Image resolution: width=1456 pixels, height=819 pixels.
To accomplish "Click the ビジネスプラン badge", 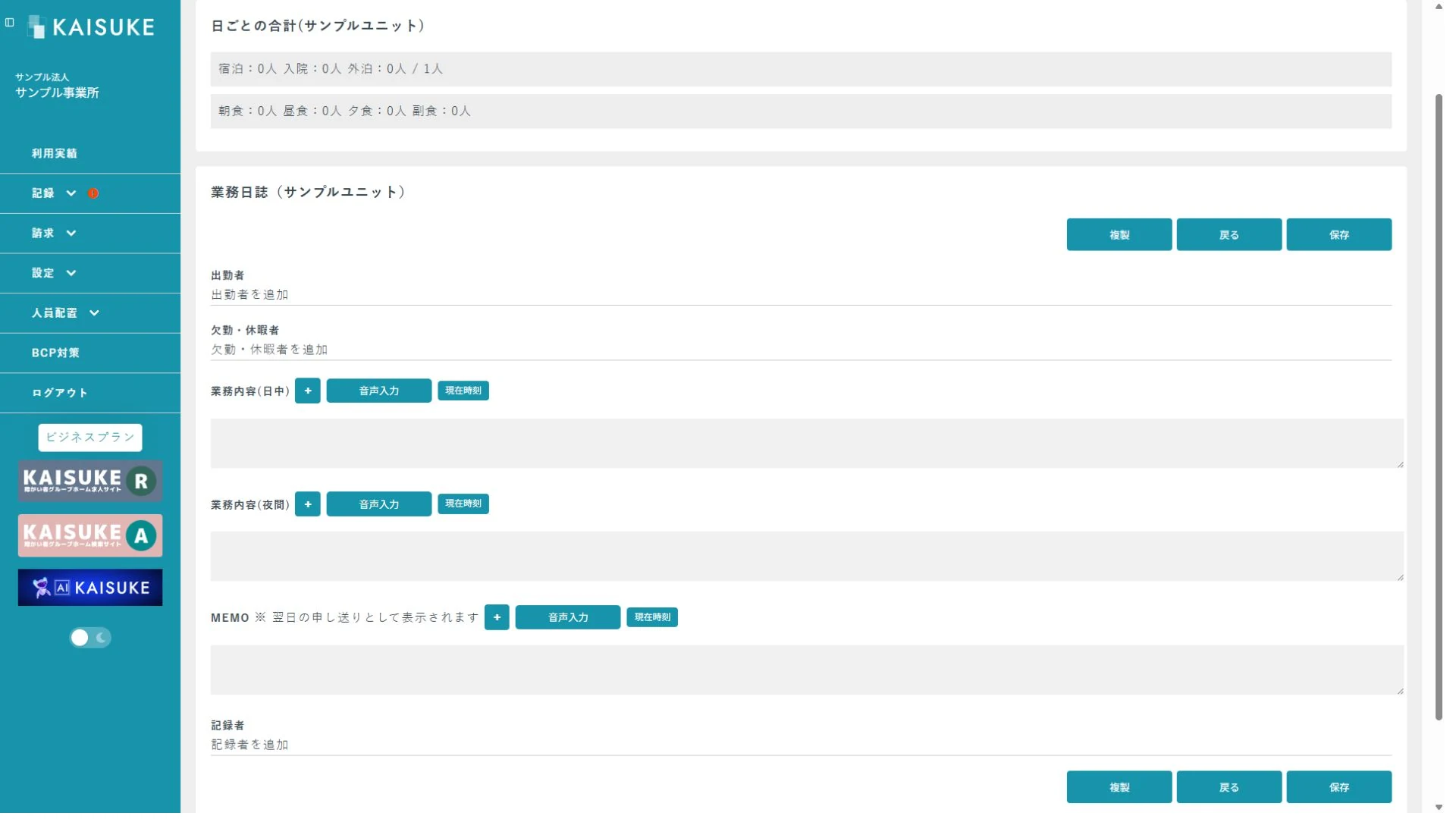I will 90,438.
